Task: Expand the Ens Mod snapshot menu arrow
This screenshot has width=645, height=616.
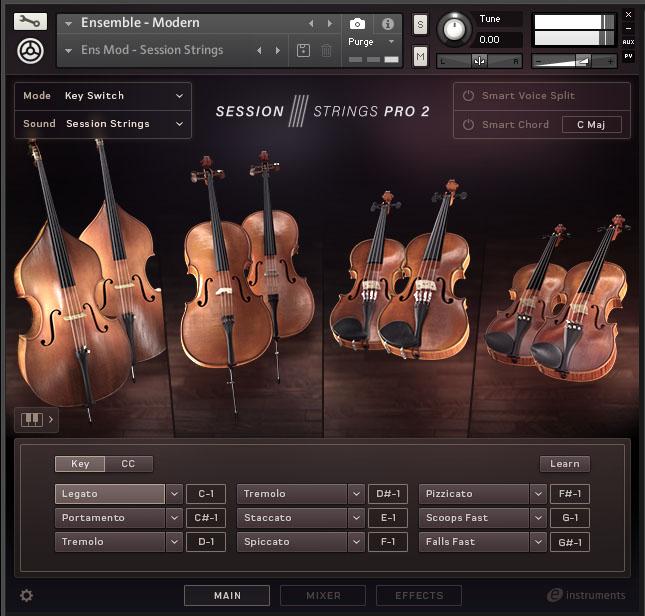Action: tap(69, 51)
